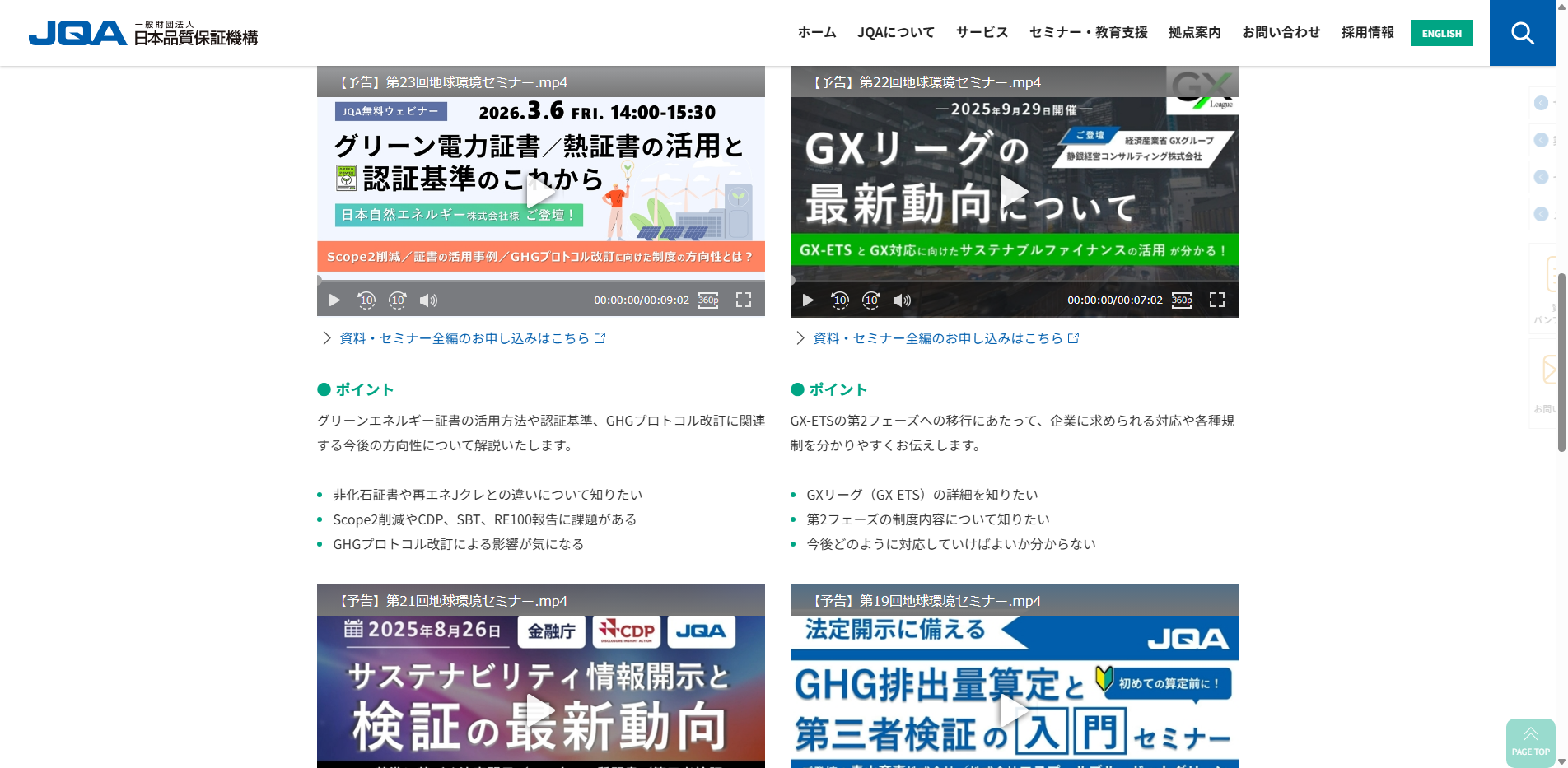
Task: Skip forward 10 seconds in the right video
Action: point(870,300)
